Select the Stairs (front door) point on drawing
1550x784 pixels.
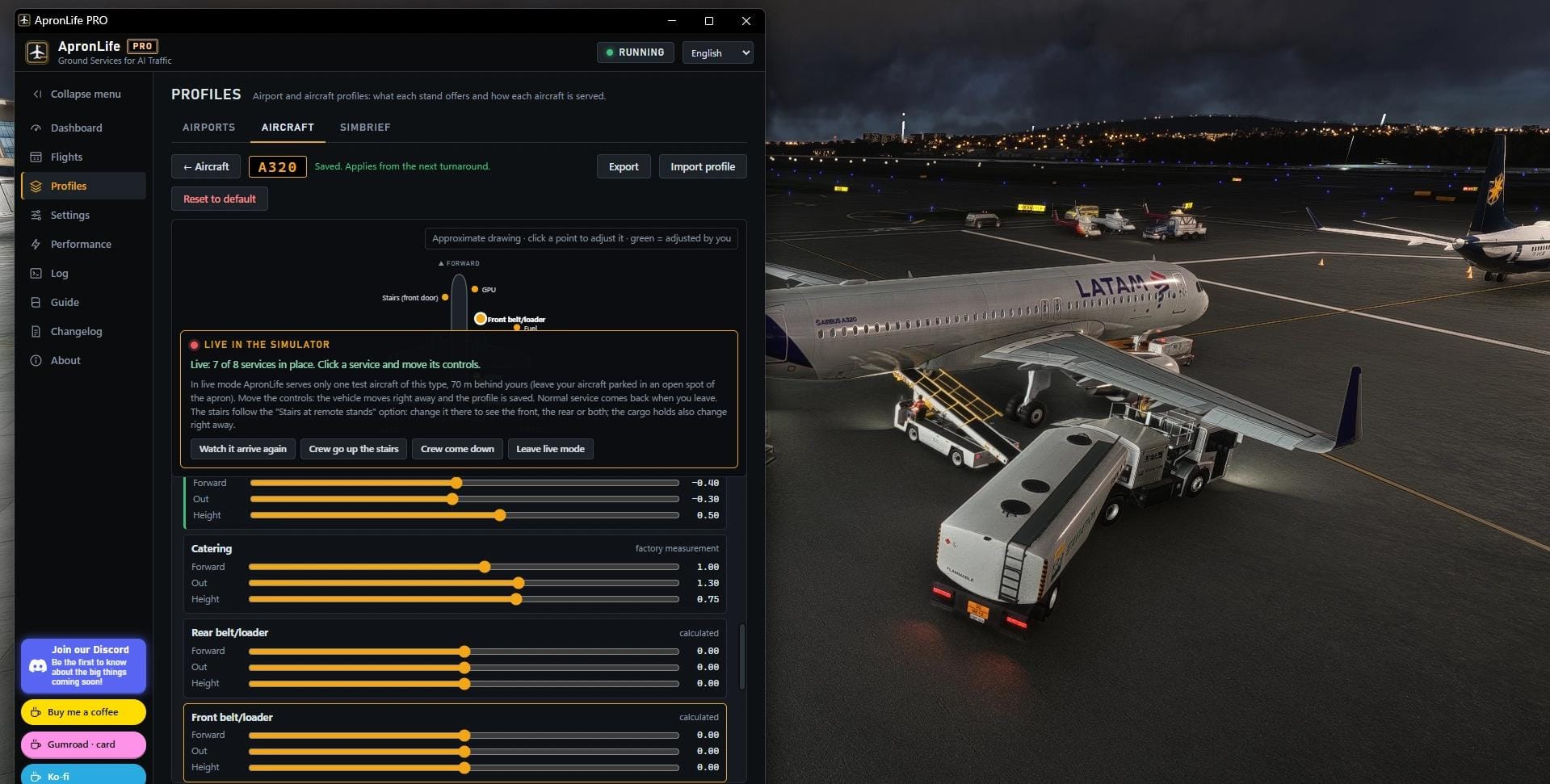[x=445, y=297]
